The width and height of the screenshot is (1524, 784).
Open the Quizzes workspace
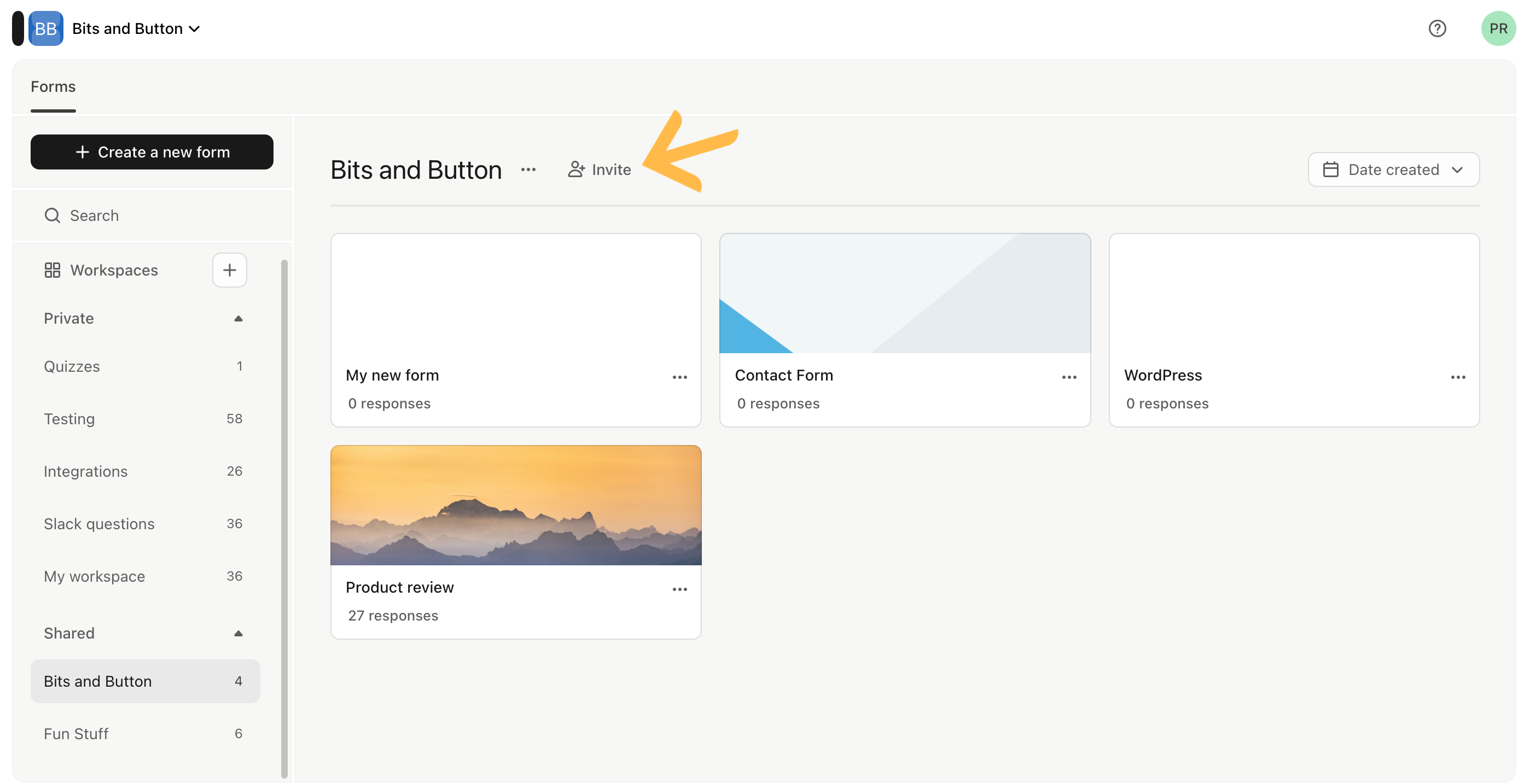(145, 366)
